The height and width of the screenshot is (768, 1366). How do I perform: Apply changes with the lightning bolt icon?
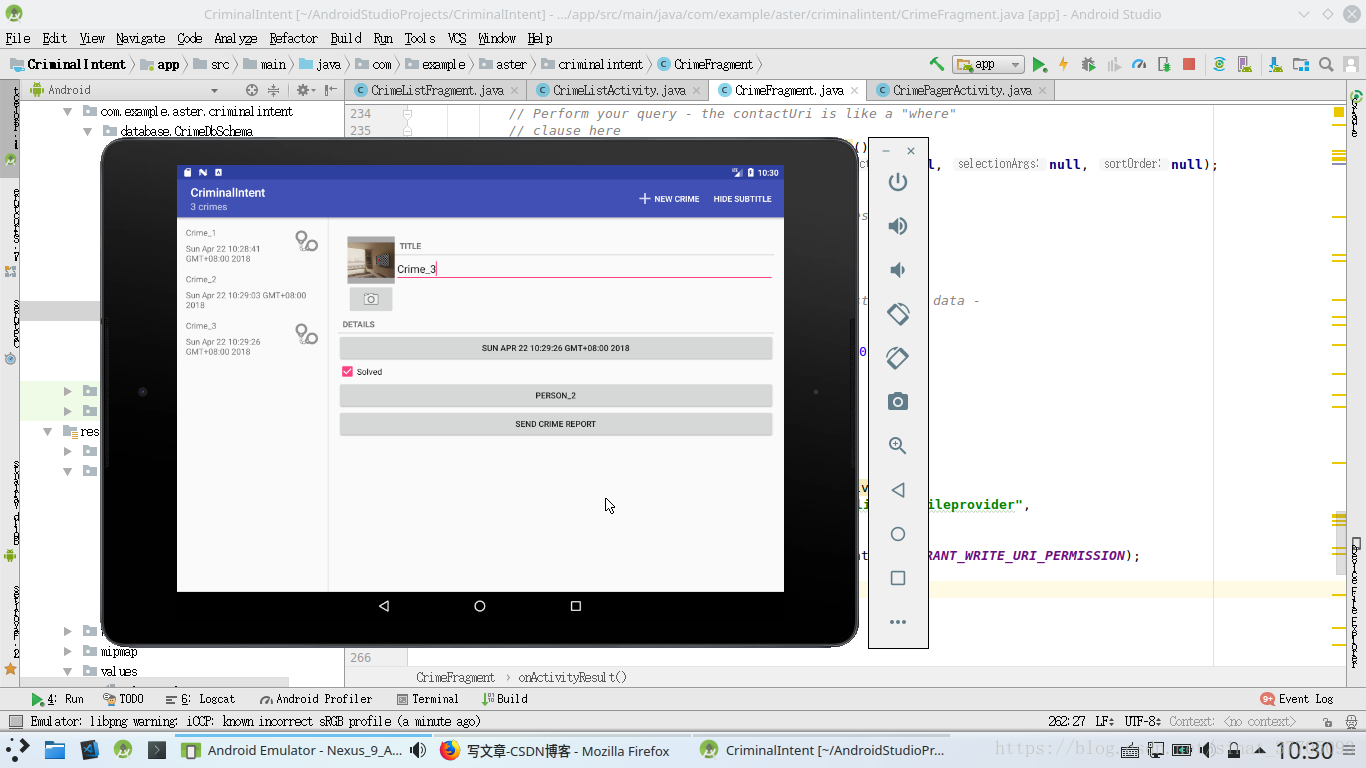[1064, 64]
